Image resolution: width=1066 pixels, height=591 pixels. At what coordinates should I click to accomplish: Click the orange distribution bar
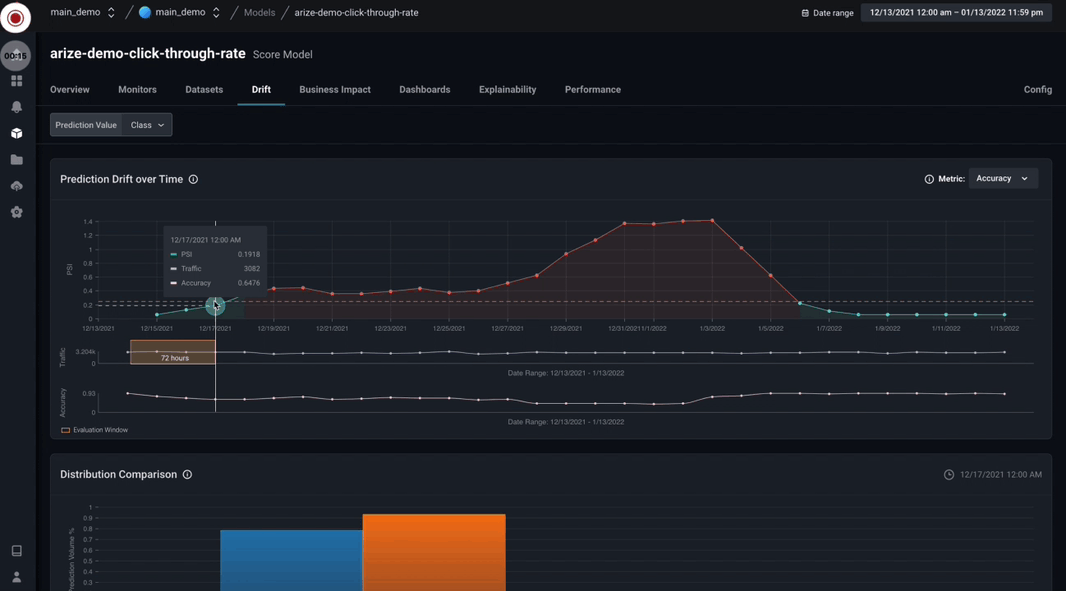pyautogui.click(x=434, y=552)
